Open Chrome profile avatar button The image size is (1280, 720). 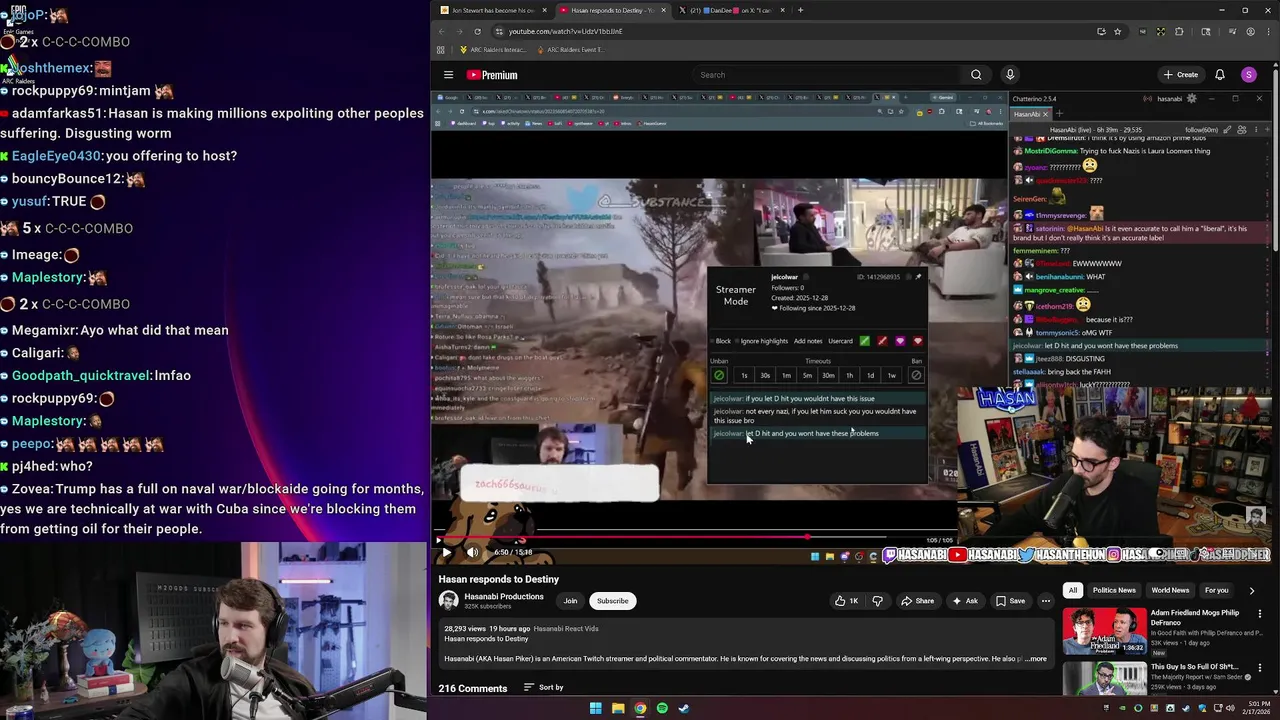[x=1250, y=31]
